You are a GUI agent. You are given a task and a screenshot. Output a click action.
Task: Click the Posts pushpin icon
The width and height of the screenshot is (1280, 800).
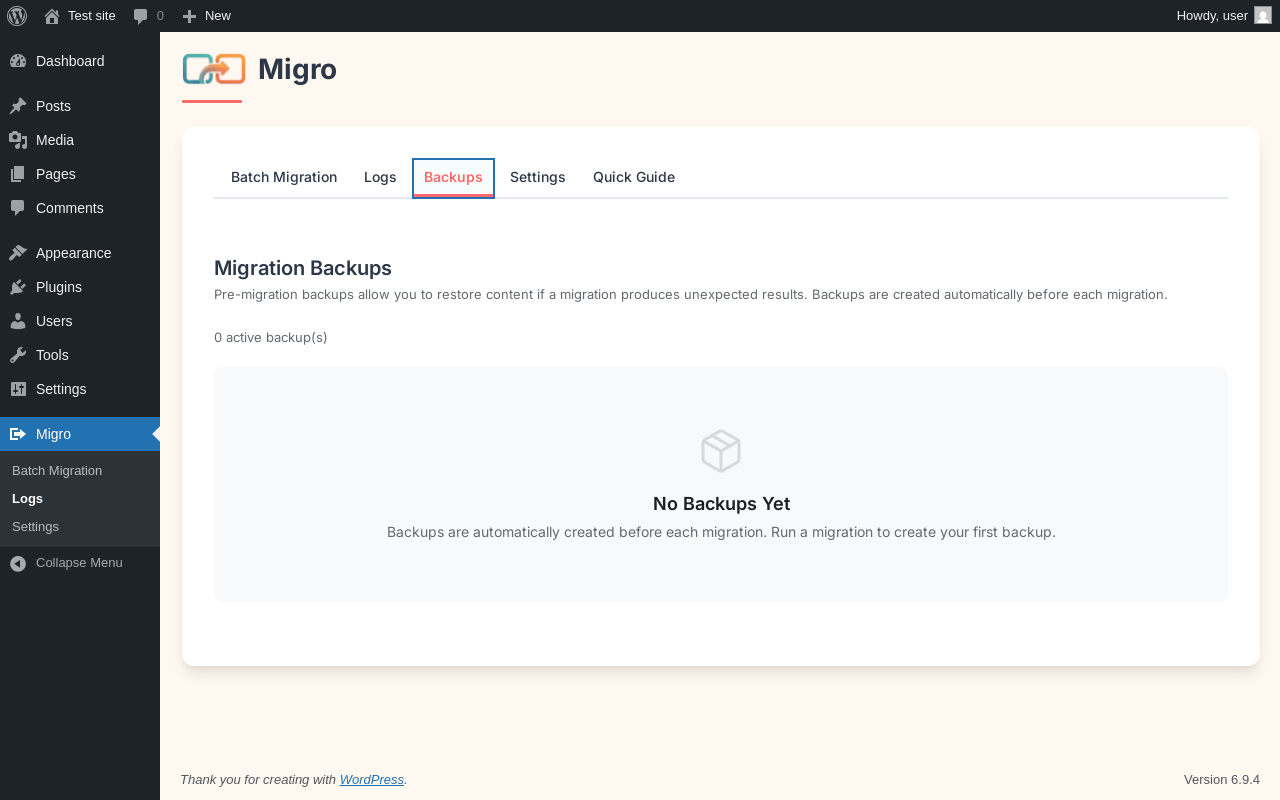18,106
